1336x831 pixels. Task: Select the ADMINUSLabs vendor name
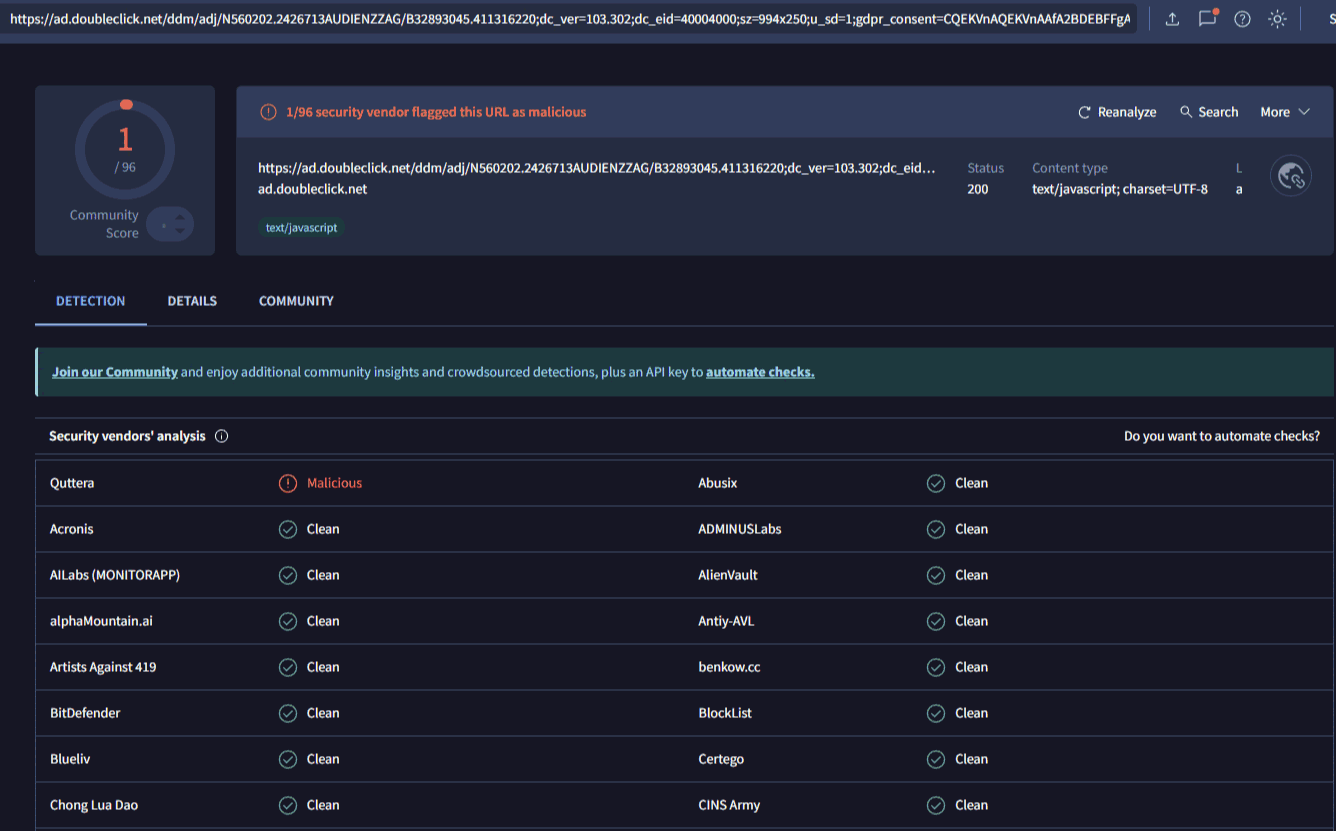[740, 529]
